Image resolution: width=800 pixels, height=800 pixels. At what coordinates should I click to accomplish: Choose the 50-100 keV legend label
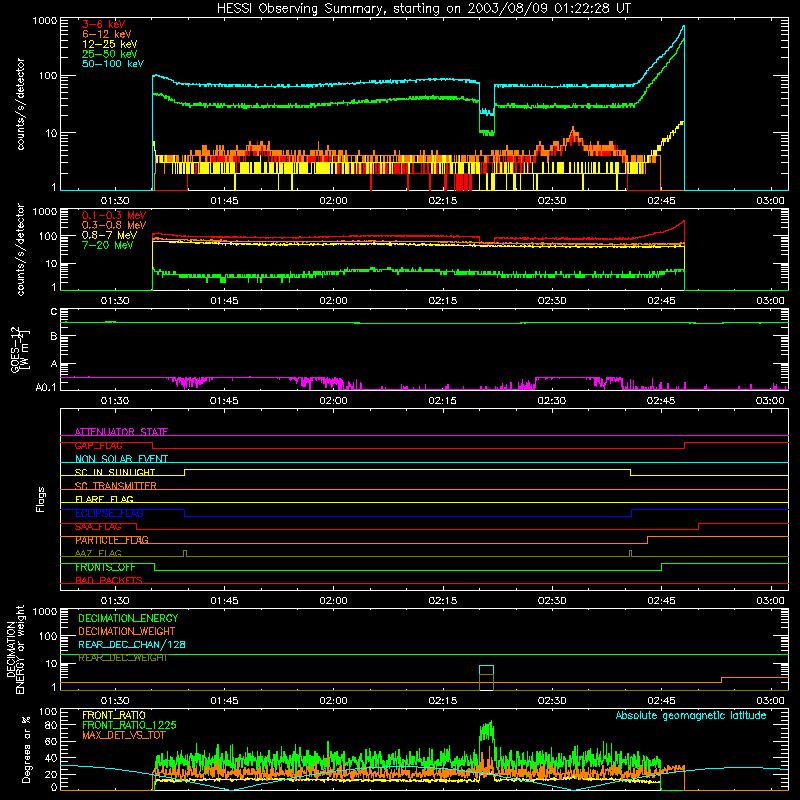[112, 64]
